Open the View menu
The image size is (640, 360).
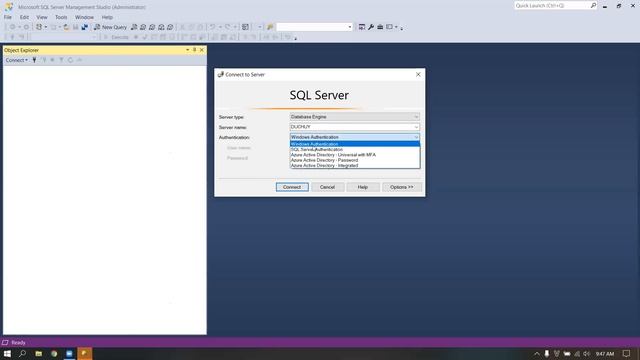pyautogui.click(x=42, y=17)
